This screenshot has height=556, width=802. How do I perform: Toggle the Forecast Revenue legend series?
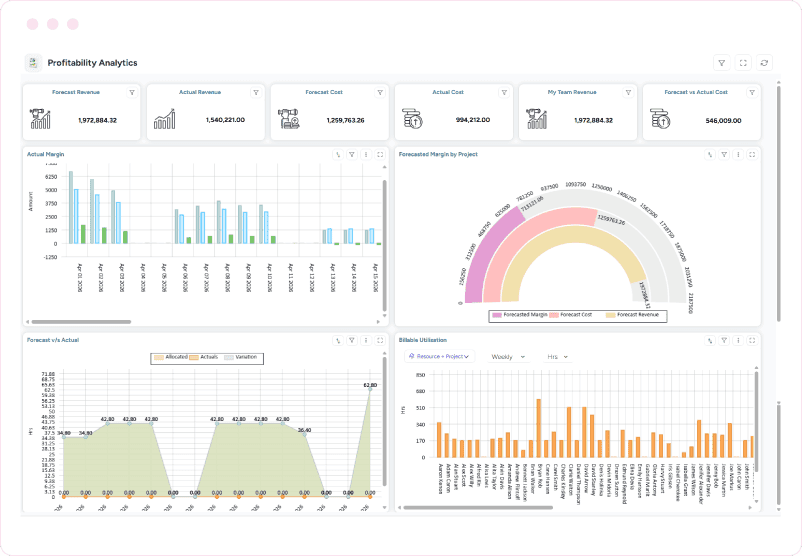click(x=632, y=315)
